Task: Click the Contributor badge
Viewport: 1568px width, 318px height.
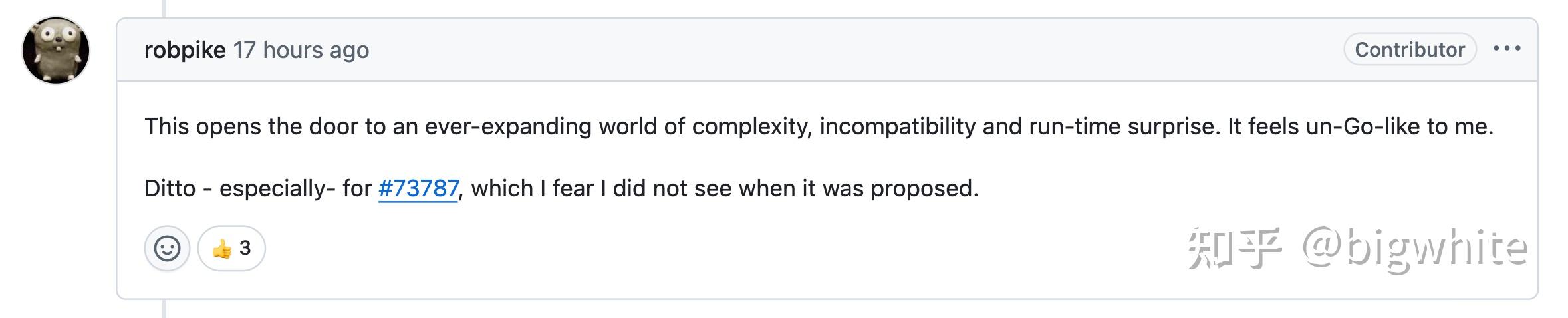Action: [x=1409, y=50]
